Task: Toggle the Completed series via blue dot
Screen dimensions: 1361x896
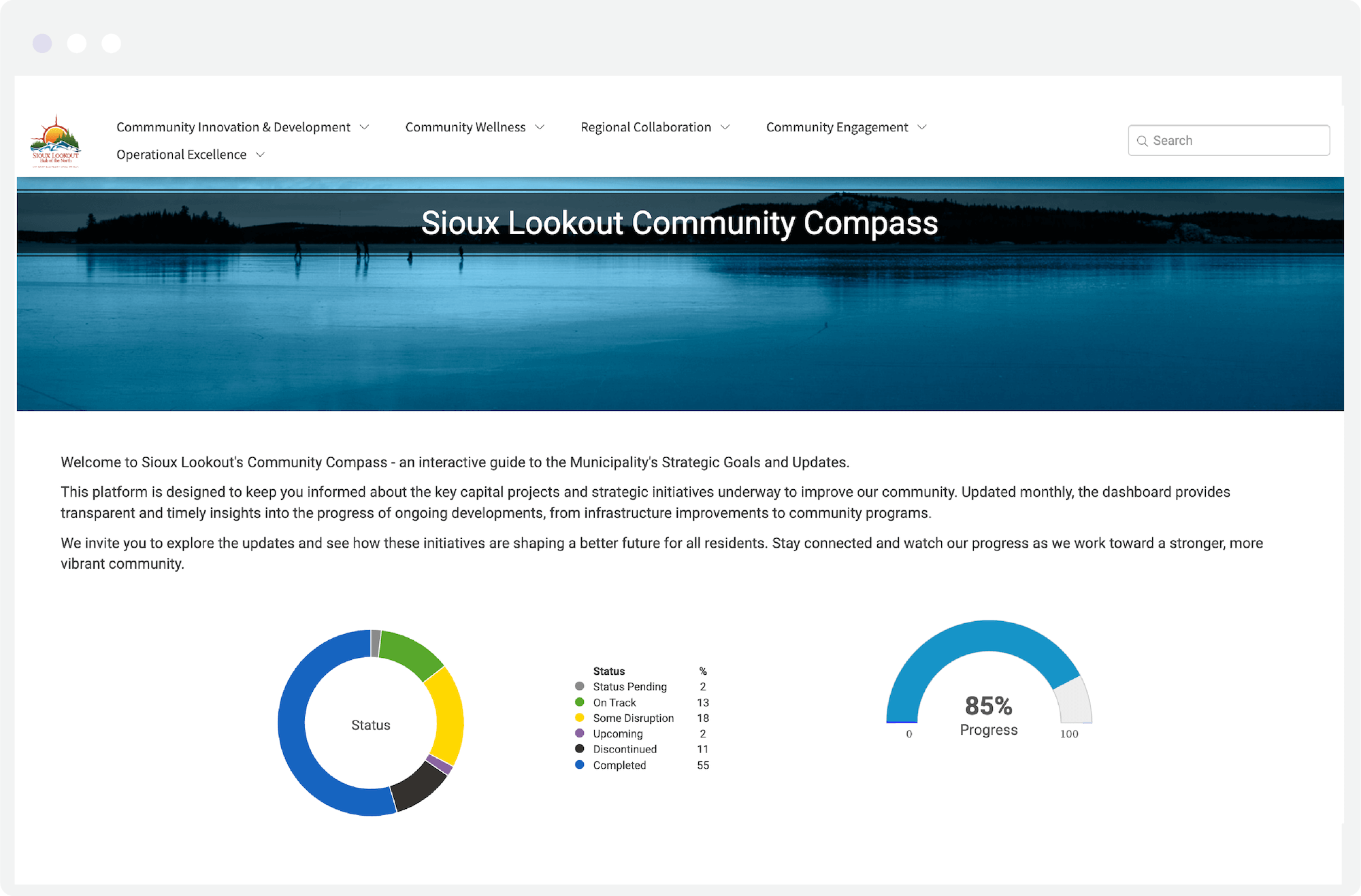Action: (579, 765)
